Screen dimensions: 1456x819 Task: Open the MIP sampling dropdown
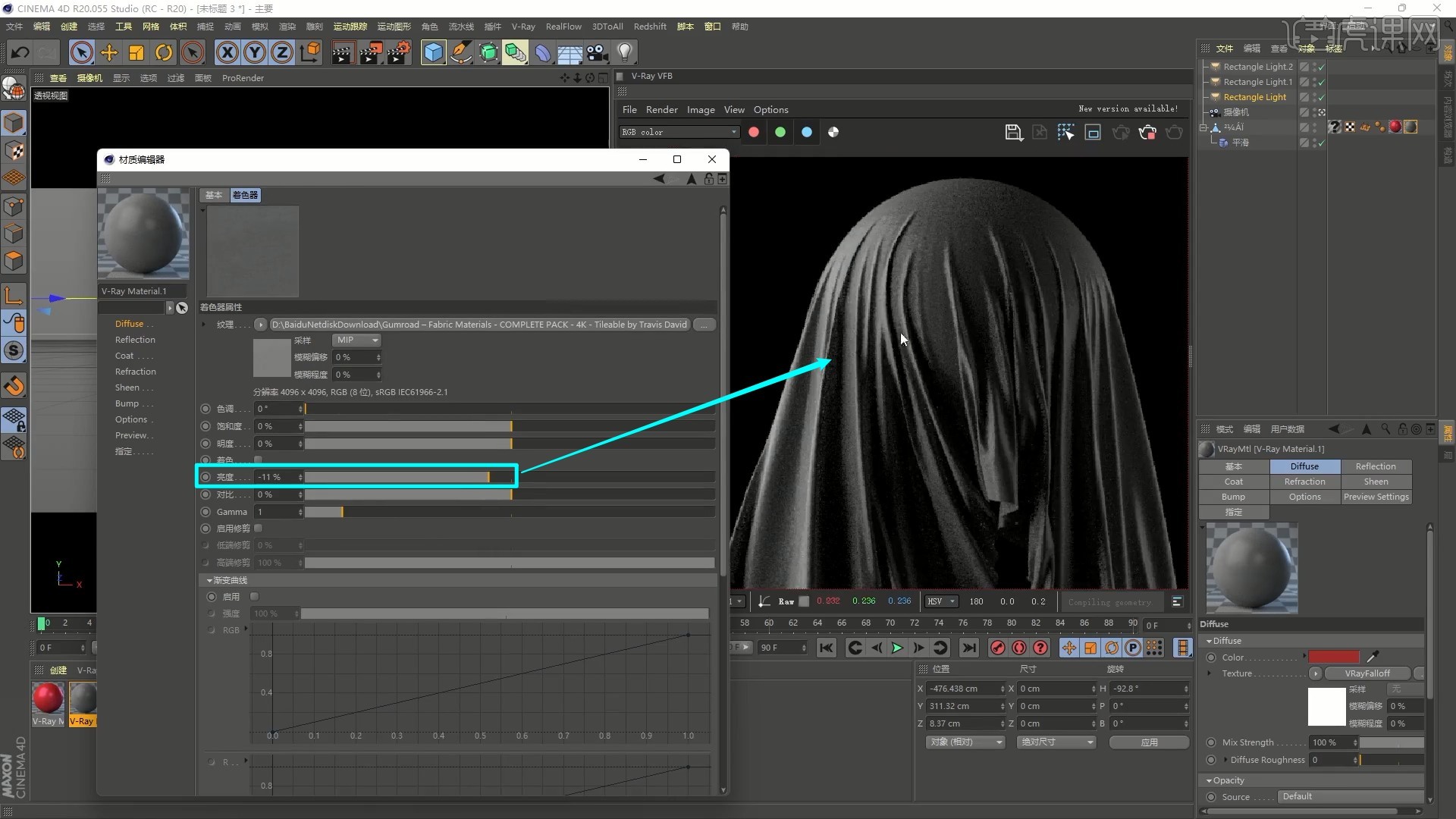pyautogui.click(x=356, y=340)
